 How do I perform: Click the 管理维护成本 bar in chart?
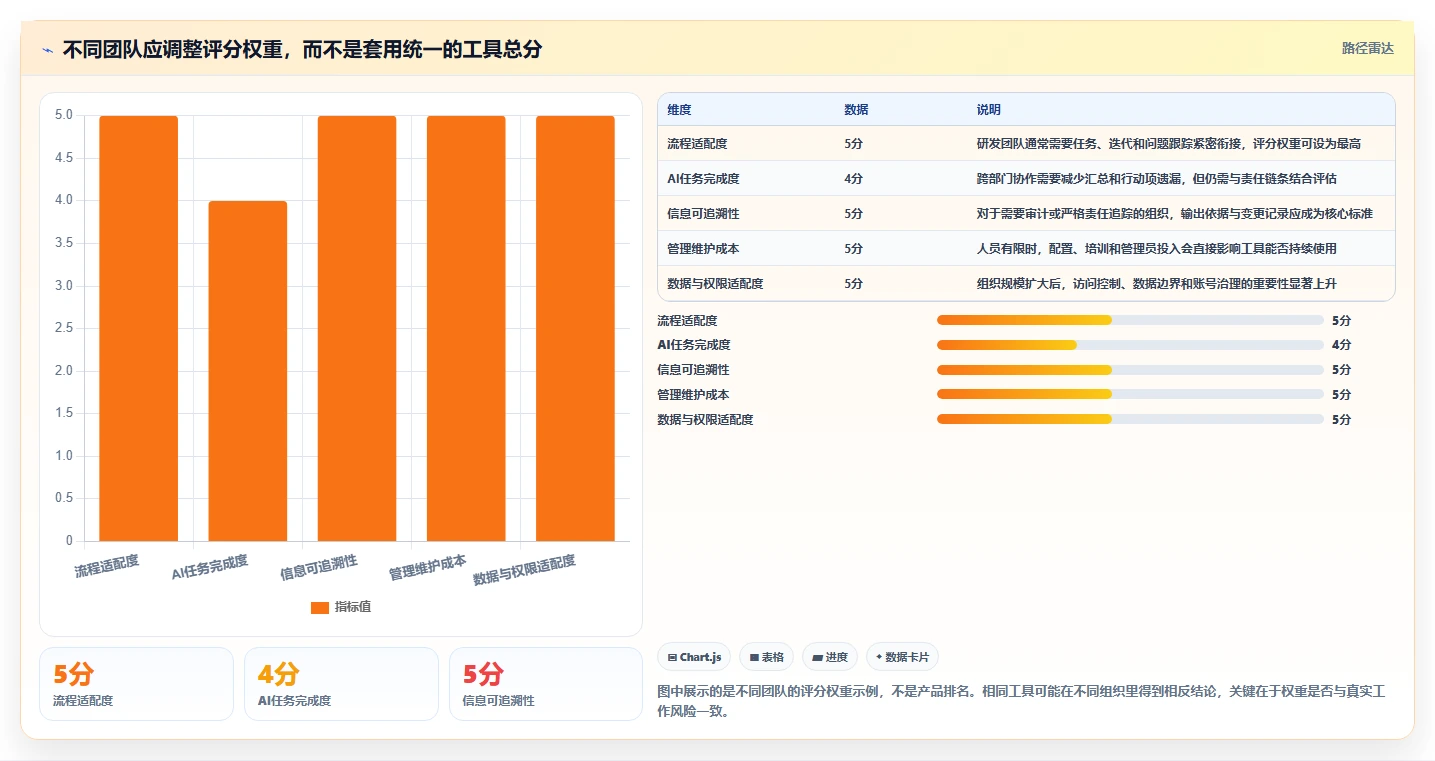point(466,328)
